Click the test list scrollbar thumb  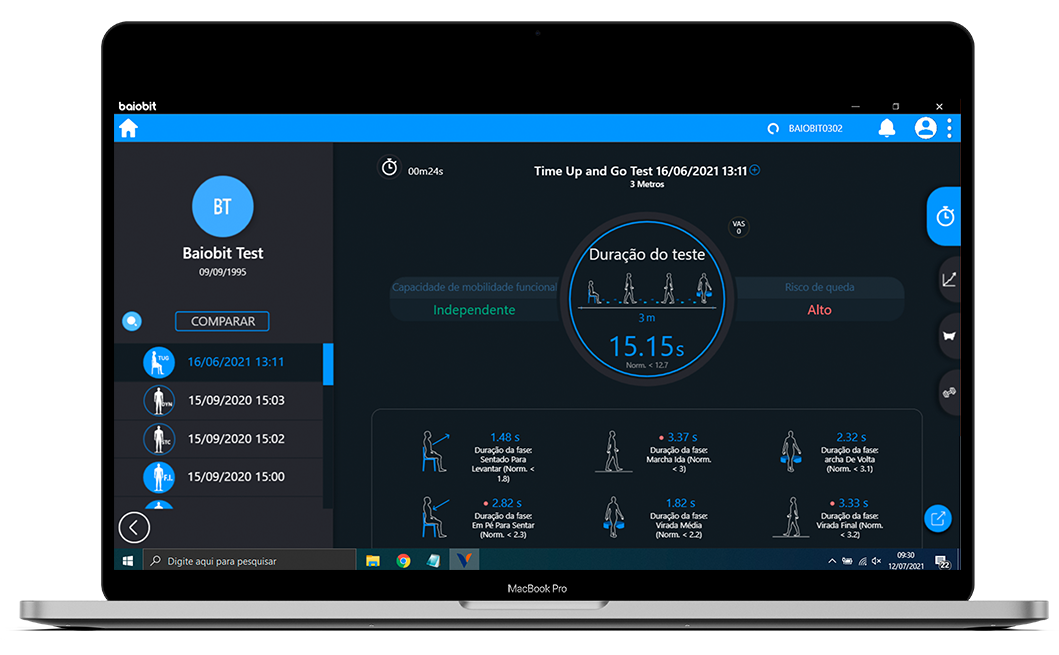tap(328, 364)
